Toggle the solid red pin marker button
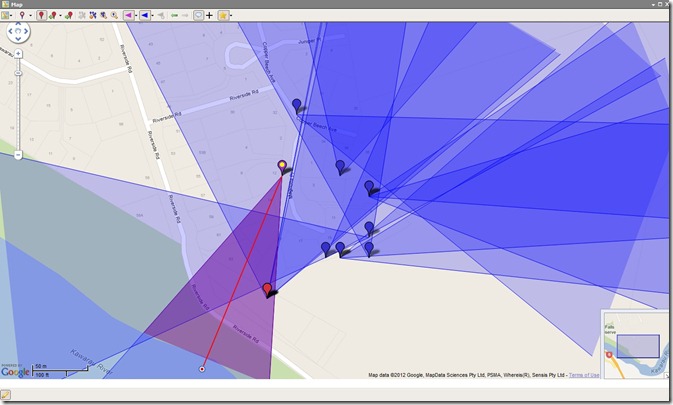Screen dimensions: 673x405 click(41, 15)
